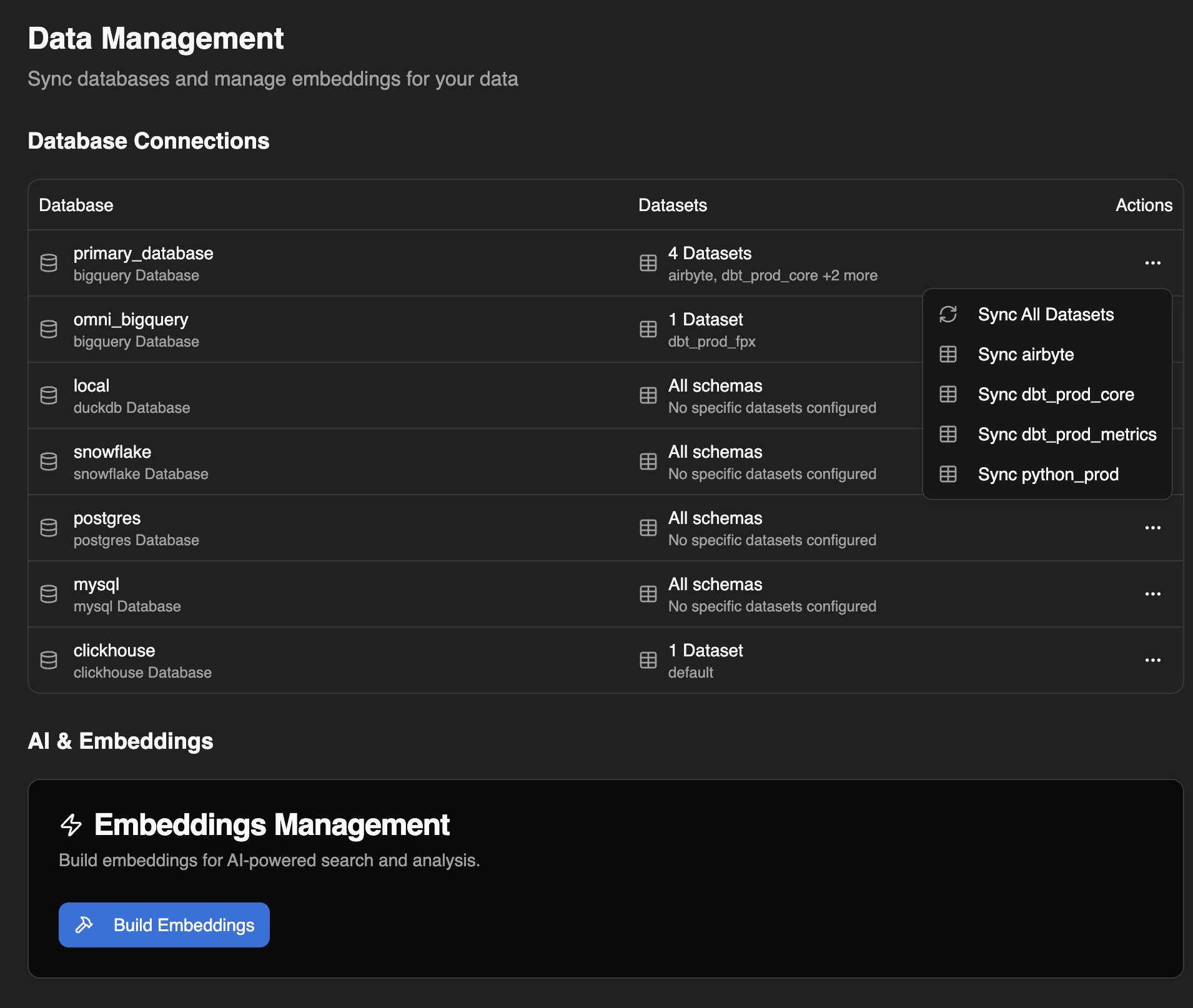Click table icon next to clickhouse default dataset

click(x=648, y=660)
